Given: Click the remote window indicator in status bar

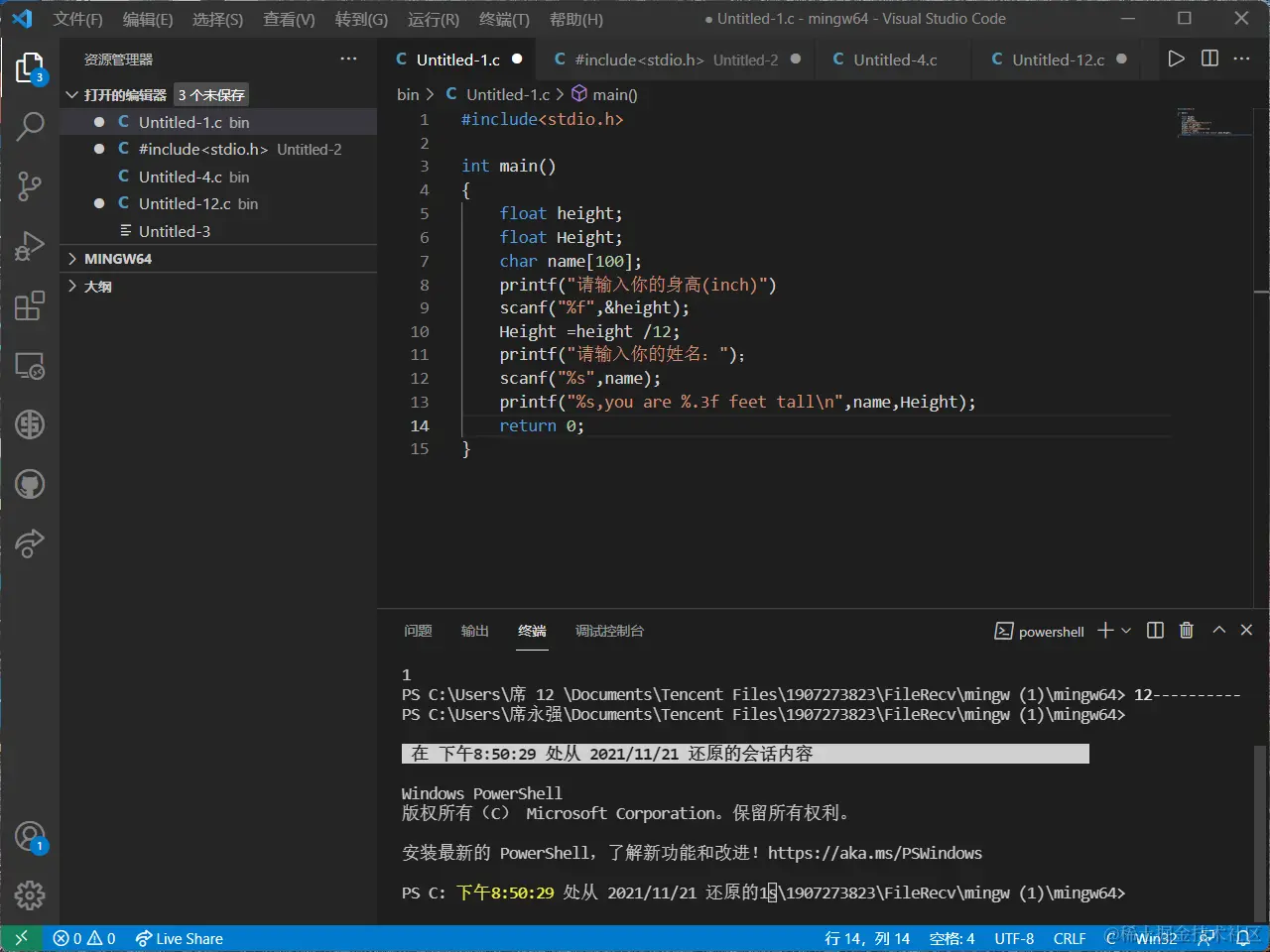Looking at the screenshot, I should pos(21,938).
